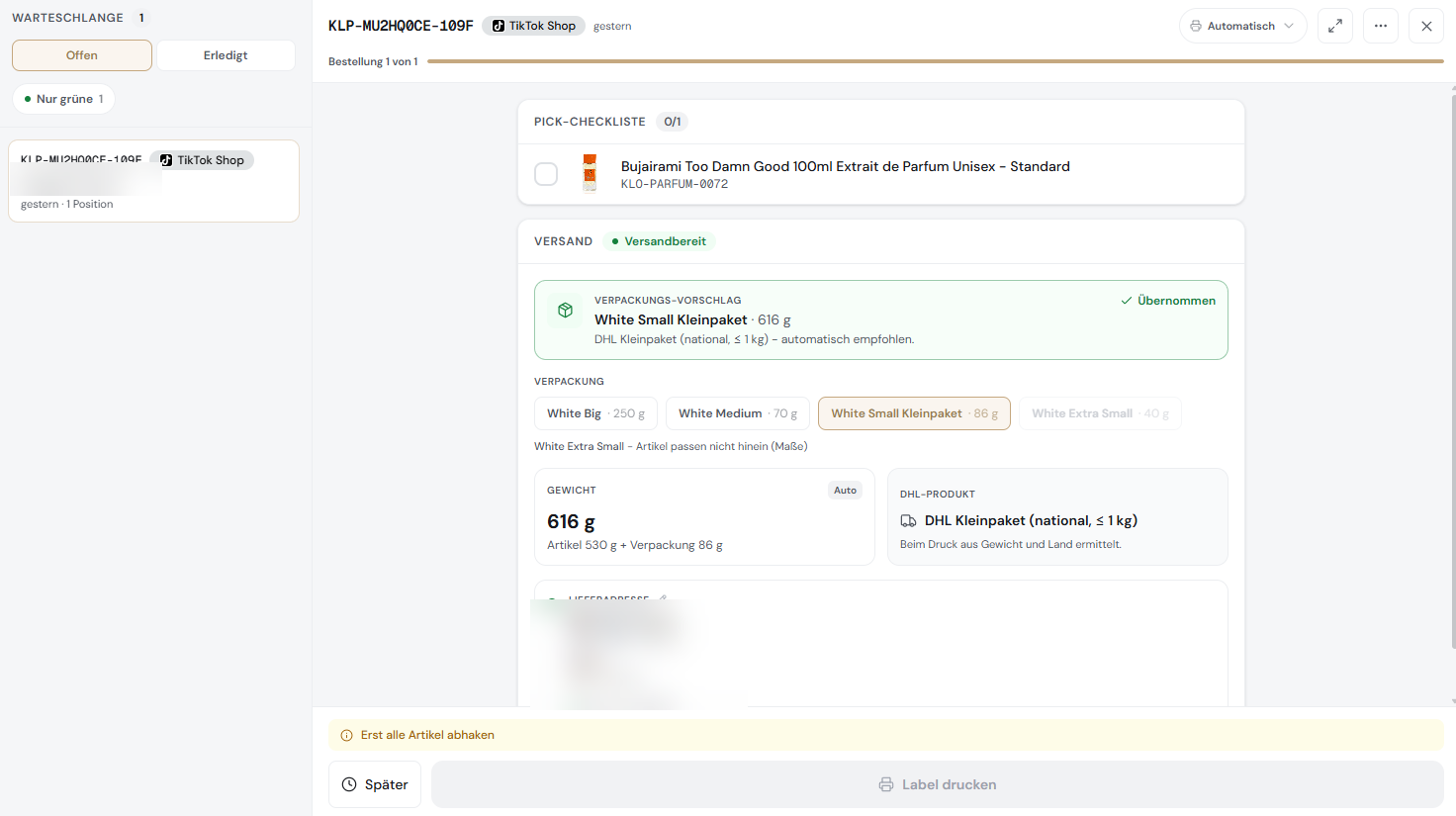
Task: Click the Übernommen checkmark indicator
Action: click(x=1168, y=301)
